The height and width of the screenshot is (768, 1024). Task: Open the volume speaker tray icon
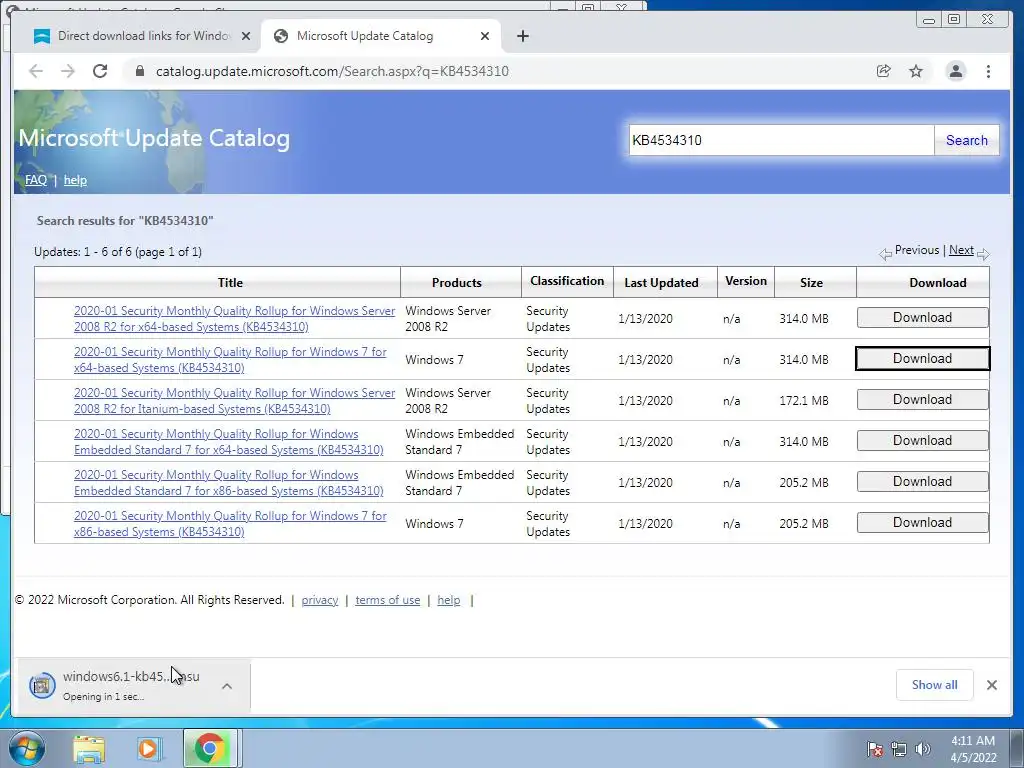pyautogui.click(x=922, y=749)
